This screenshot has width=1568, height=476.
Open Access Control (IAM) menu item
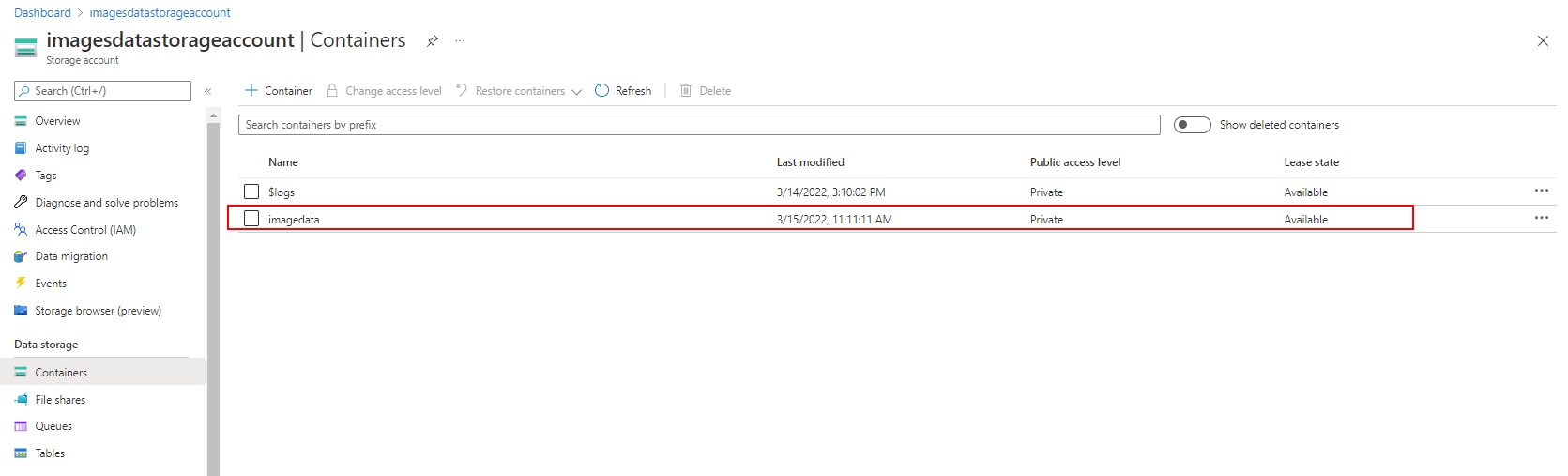click(85, 230)
